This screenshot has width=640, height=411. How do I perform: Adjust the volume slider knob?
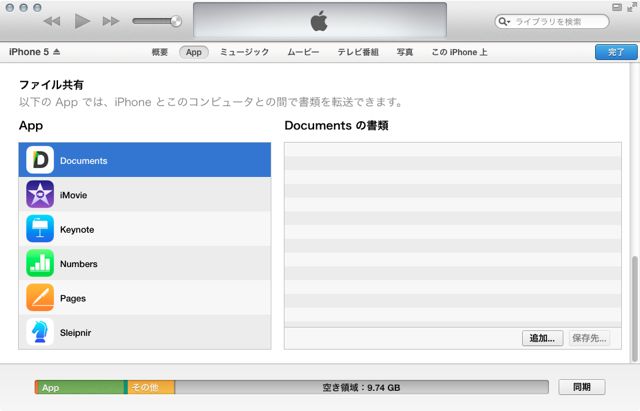click(x=176, y=21)
